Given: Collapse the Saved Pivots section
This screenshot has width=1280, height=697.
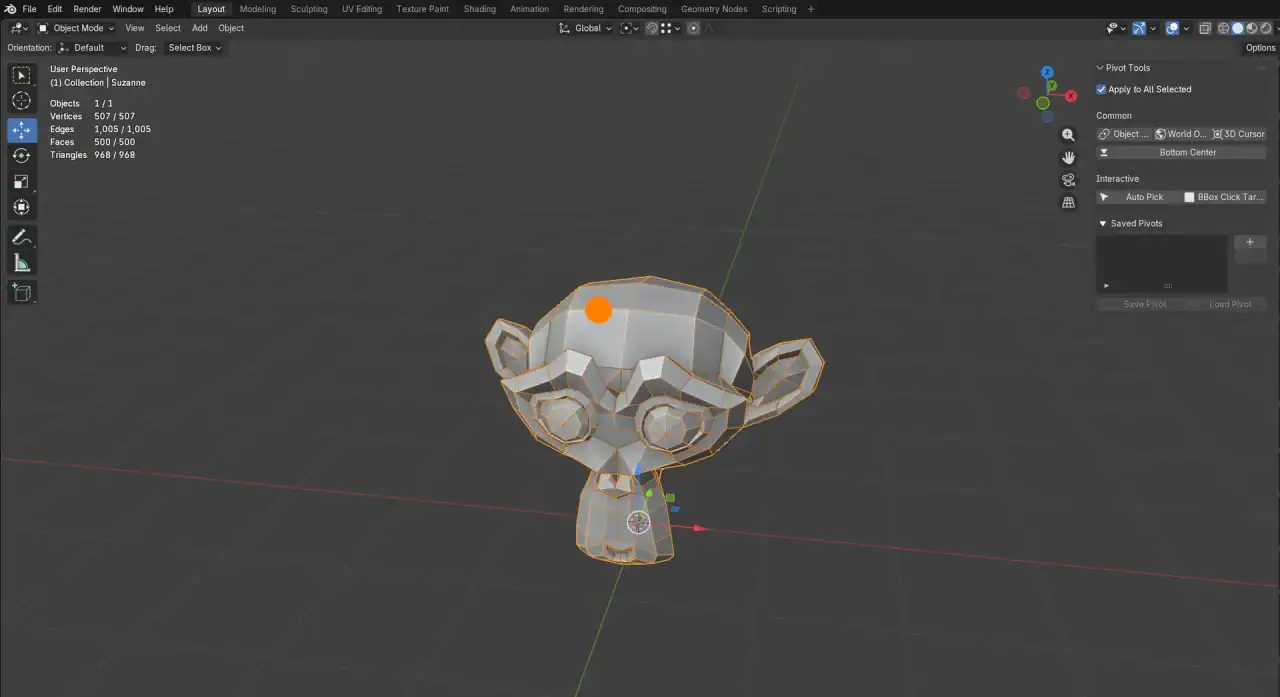Looking at the screenshot, I should click(1103, 224).
